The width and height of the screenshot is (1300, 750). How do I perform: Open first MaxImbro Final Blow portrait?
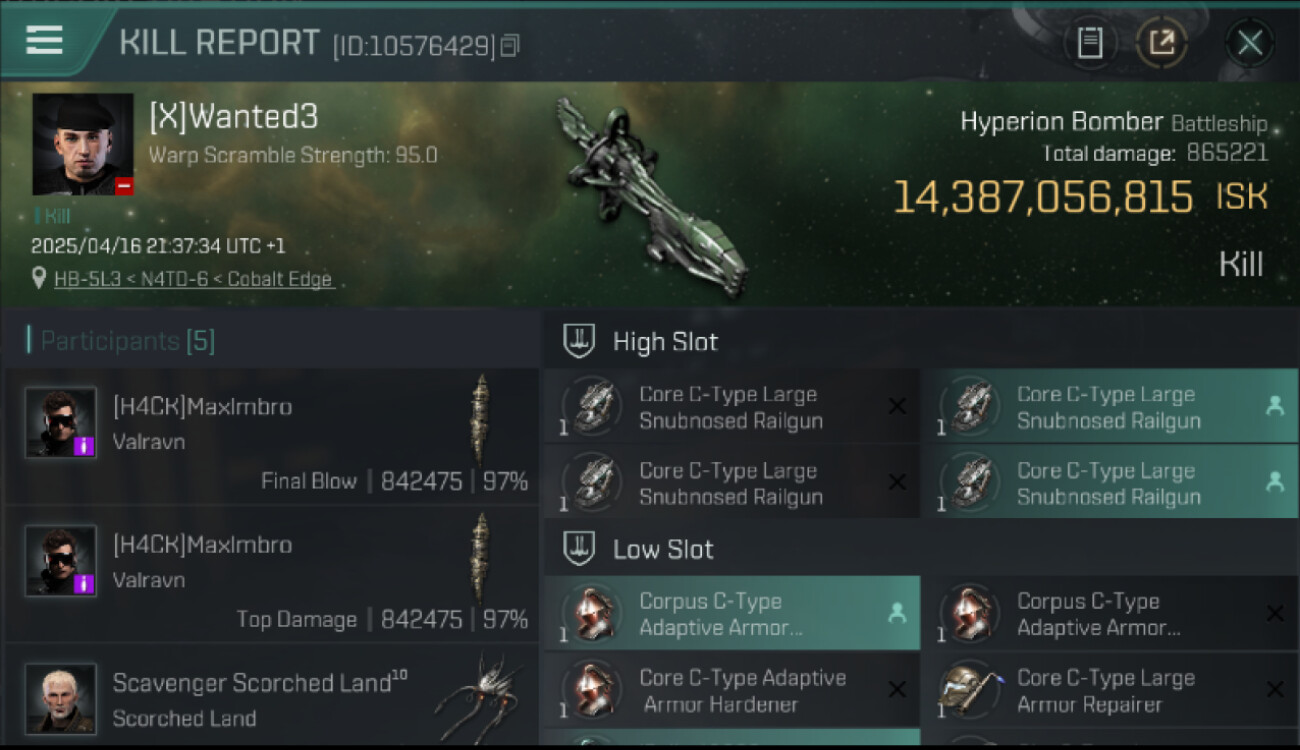61,422
